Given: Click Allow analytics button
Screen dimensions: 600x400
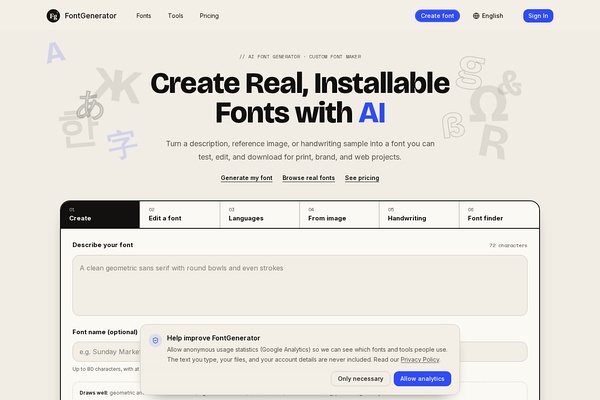Looking at the screenshot, I should [x=422, y=379].
